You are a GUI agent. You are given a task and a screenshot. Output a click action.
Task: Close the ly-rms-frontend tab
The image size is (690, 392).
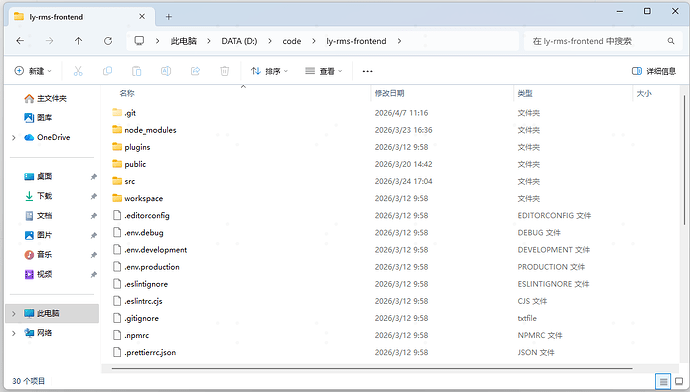142,17
